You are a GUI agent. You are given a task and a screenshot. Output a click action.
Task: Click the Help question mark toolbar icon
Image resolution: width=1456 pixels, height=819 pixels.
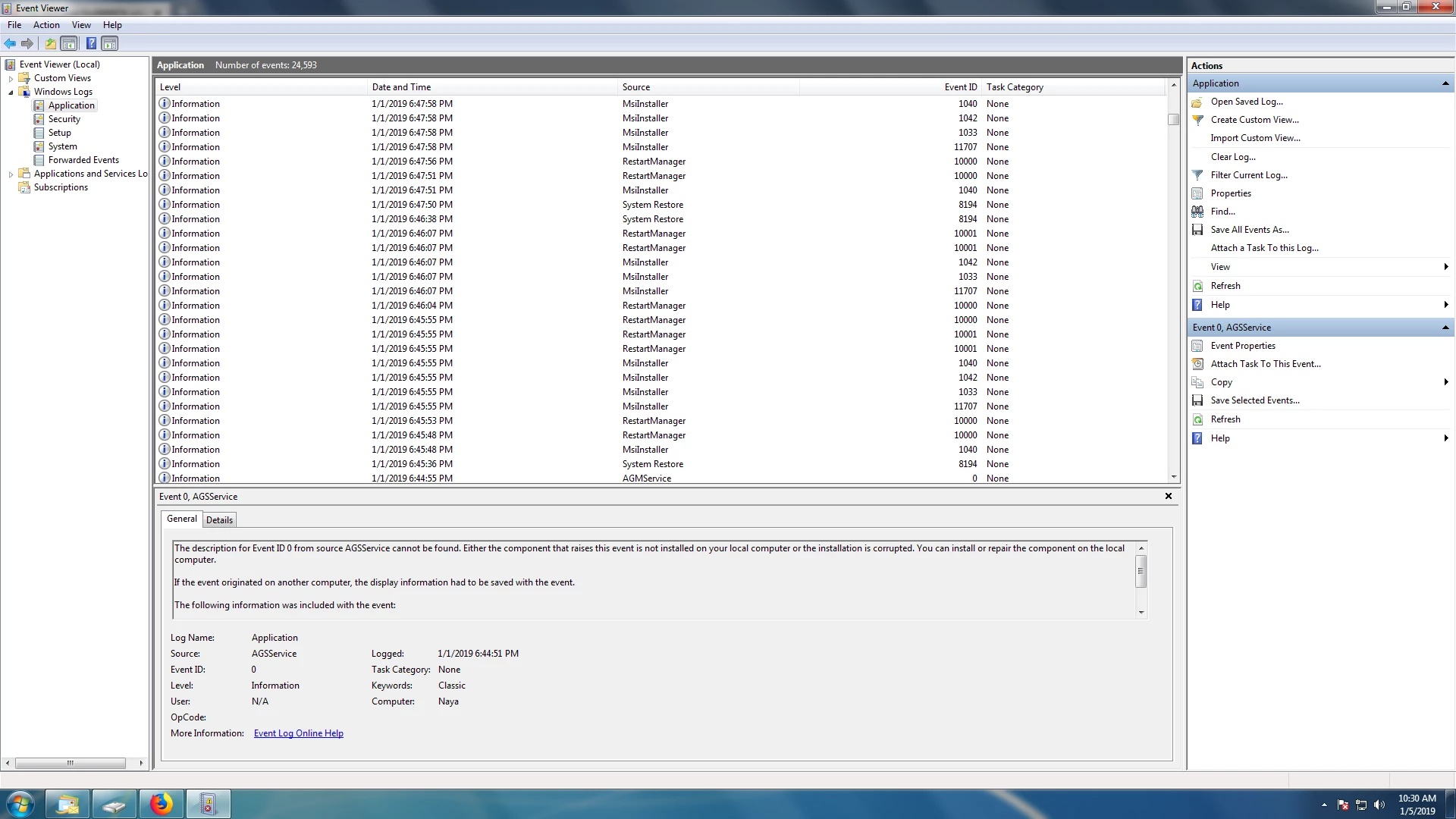click(x=91, y=43)
